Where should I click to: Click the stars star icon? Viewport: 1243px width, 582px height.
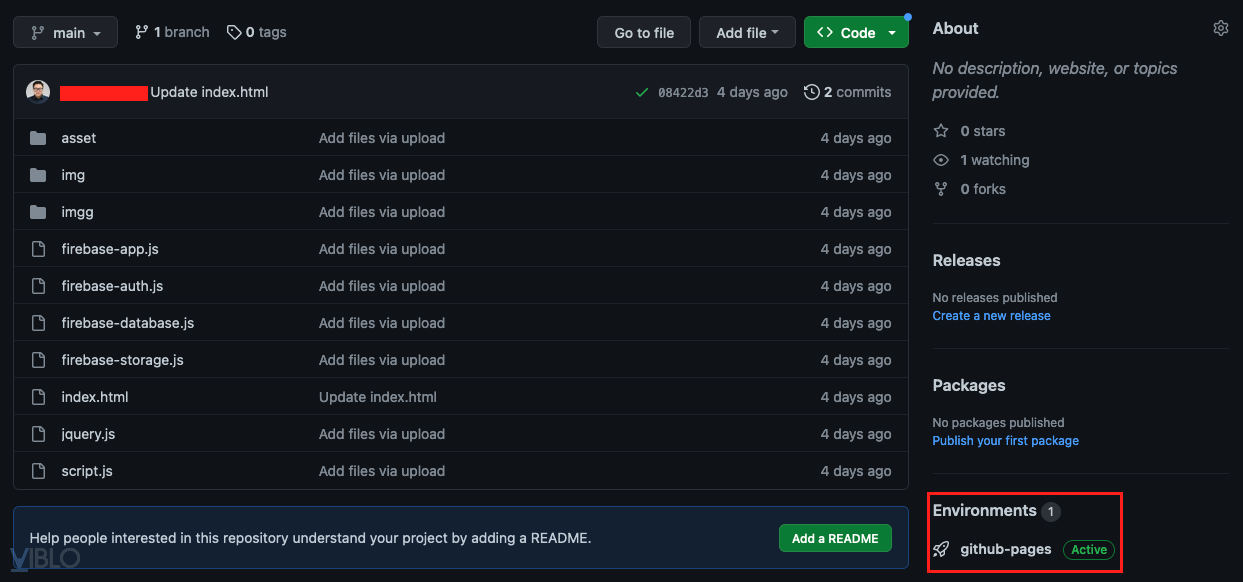941,131
